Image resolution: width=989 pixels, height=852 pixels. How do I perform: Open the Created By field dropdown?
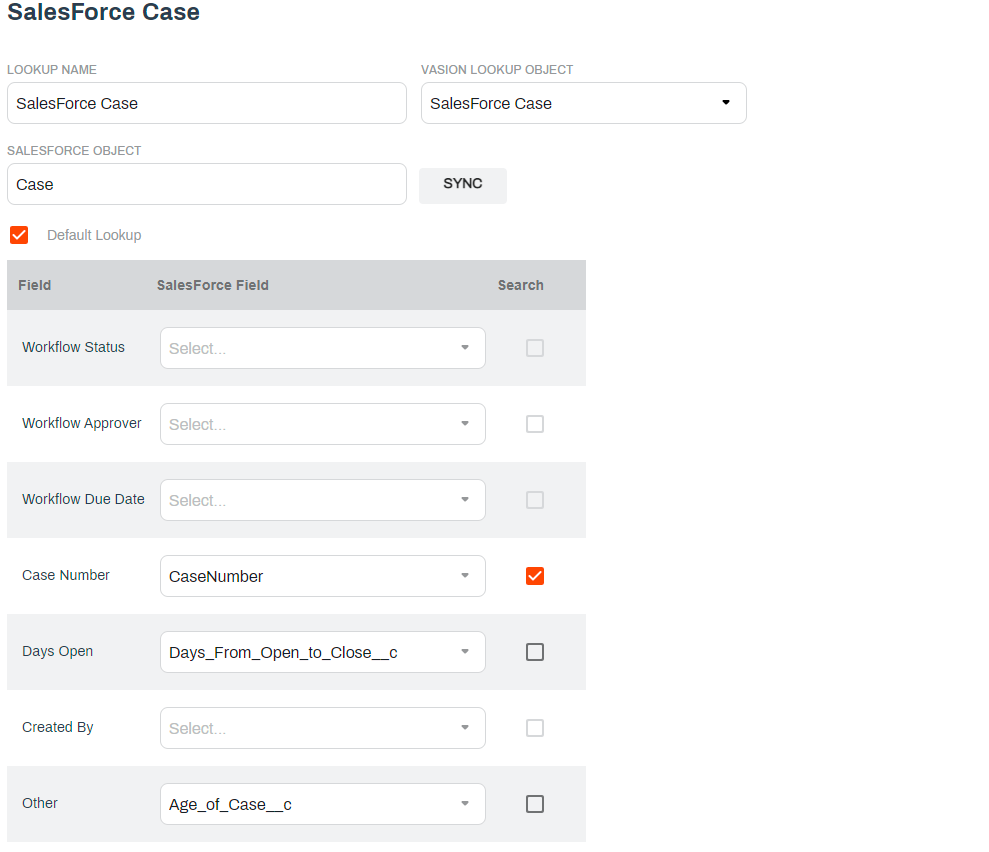(x=322, y=728)
